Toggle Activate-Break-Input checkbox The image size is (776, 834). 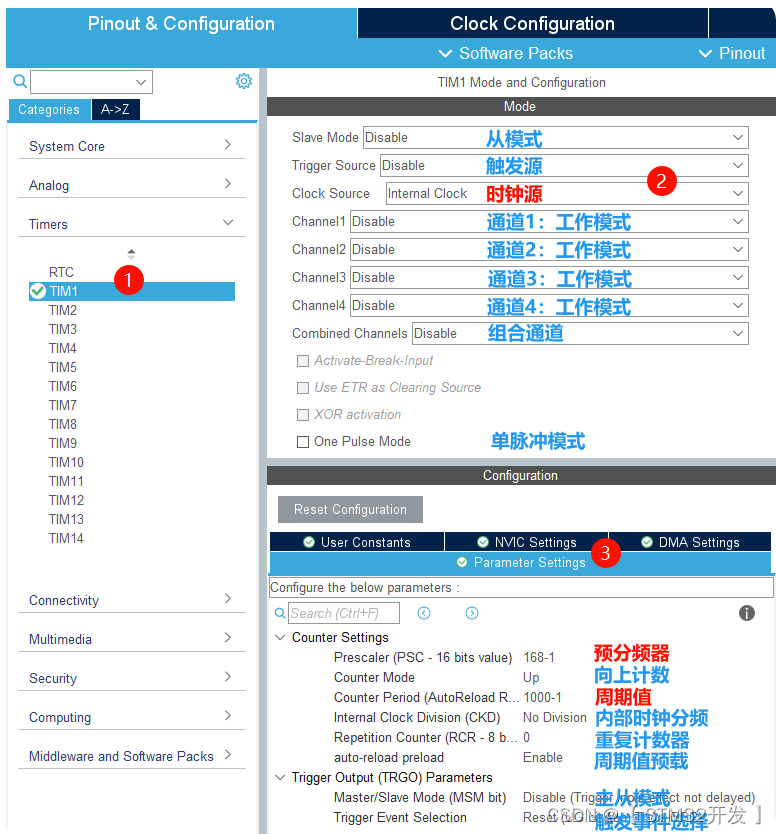tap(303, 361)
